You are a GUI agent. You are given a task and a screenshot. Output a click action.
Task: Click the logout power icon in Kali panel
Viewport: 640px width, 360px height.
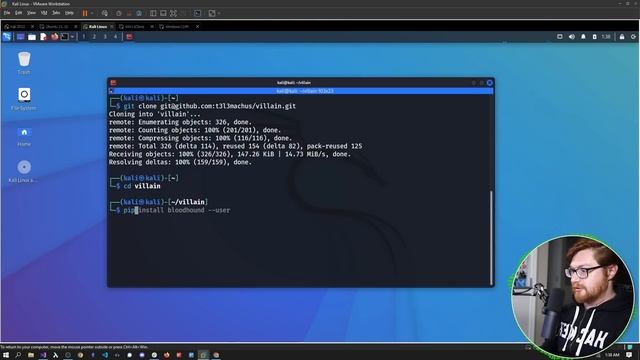(x=633, y=37)
